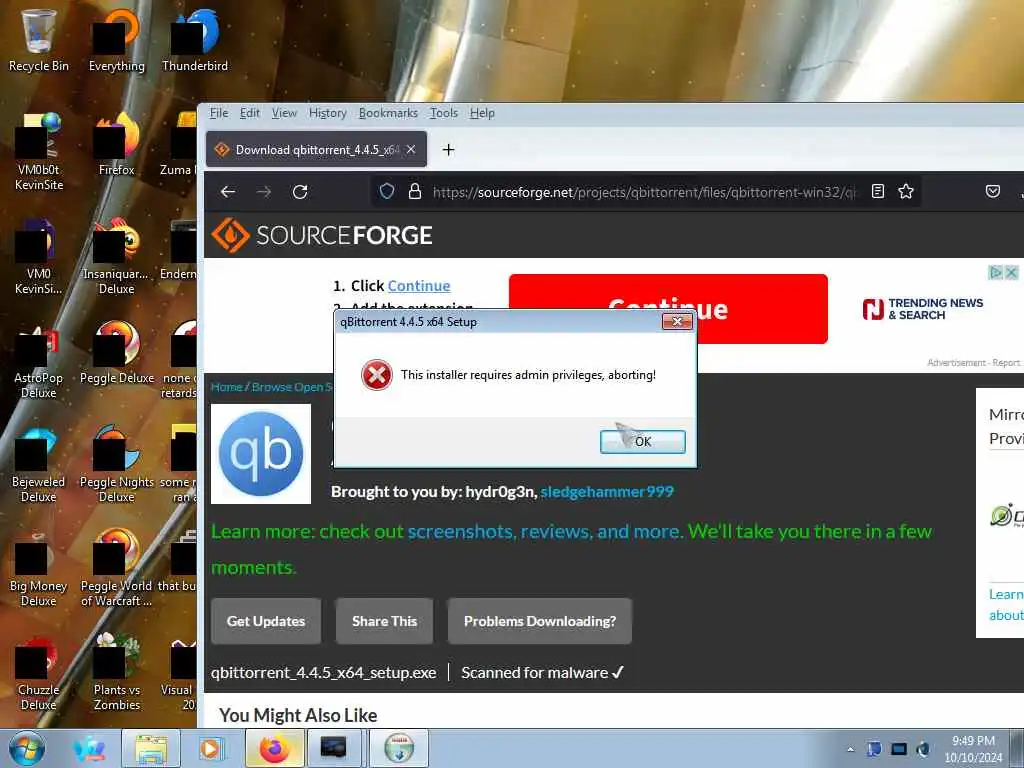Open Bejeweled Deluxe desktop icon

(x=39, y=464)
